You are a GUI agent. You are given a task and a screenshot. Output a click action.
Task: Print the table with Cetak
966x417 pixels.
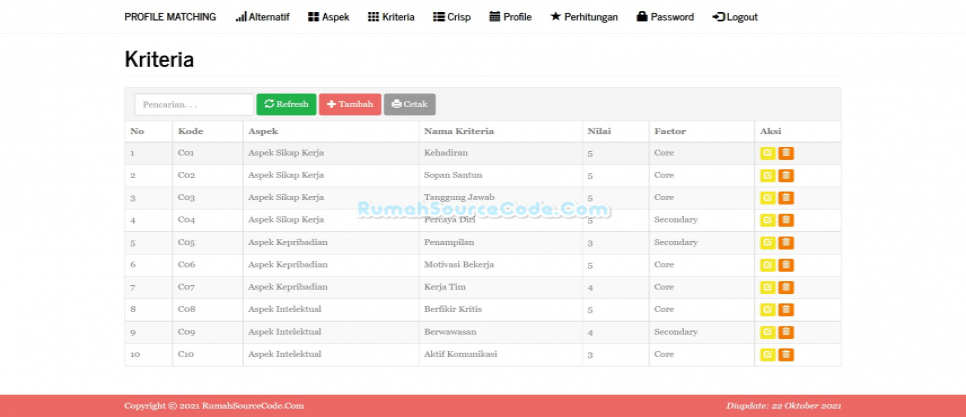pyautogui.click(x=410, y=104)
